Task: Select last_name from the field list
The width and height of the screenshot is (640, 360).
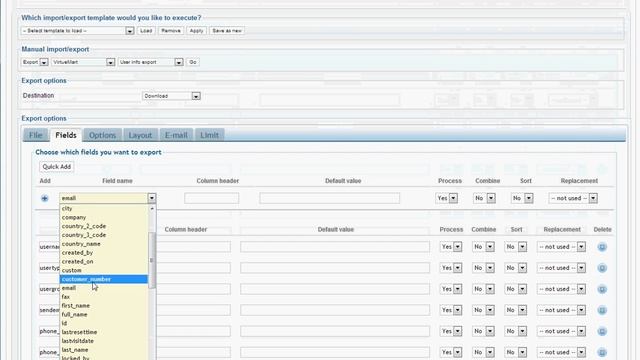Action: [x=104, y=350]
